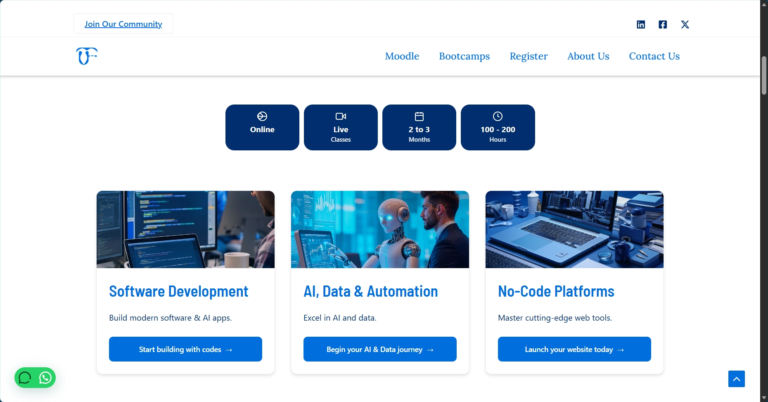
Task: Select the Live Classes video icon
Action: (x=341, y=117)
